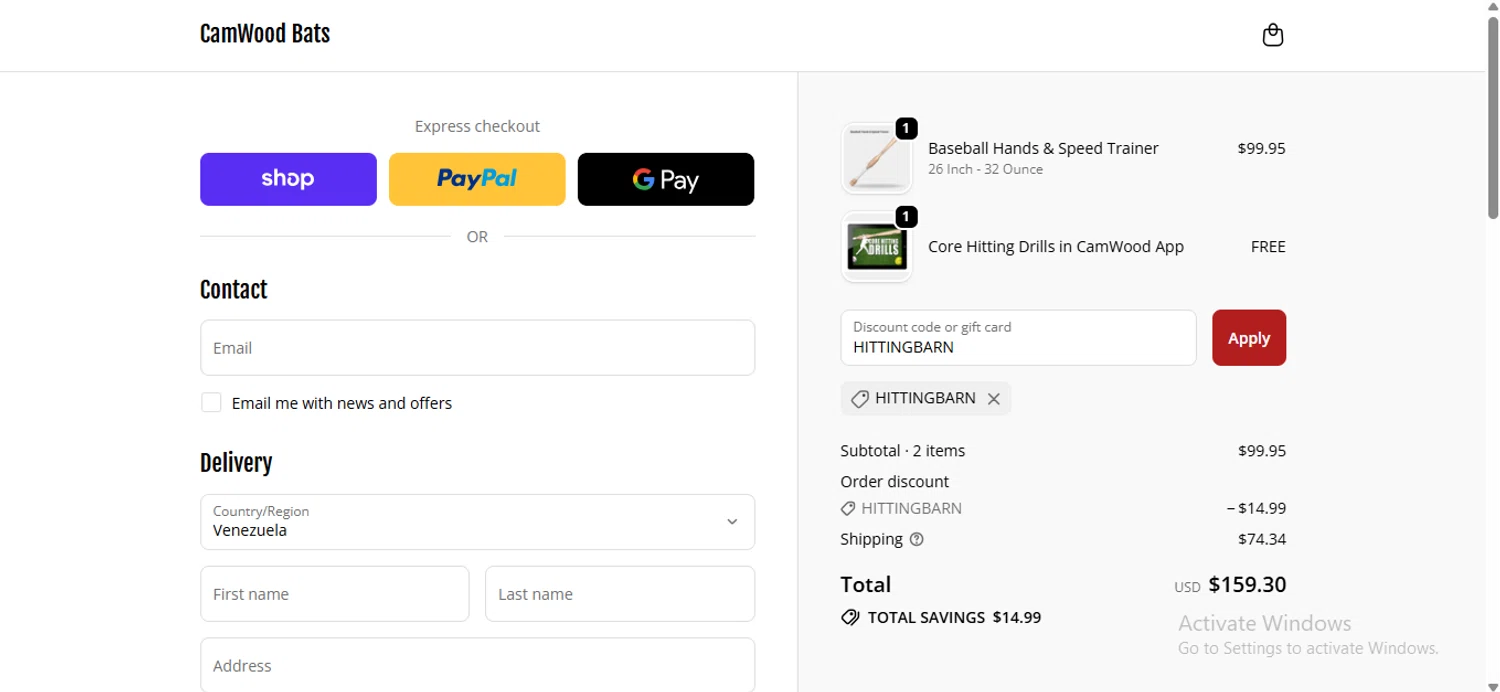This screenshot has width=1500, height=692.
Task: Click the Address field
Action: [x=477, y=665]
